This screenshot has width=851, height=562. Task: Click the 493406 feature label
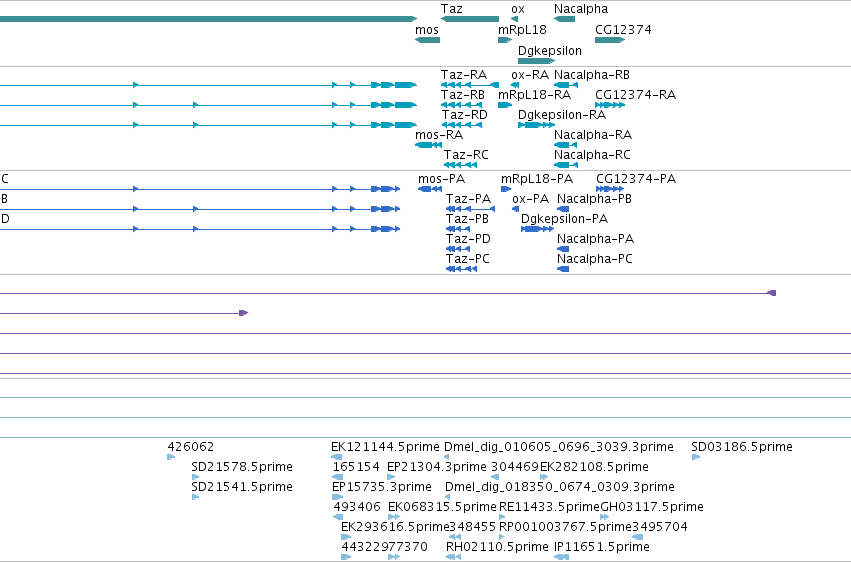coord(357,507)
